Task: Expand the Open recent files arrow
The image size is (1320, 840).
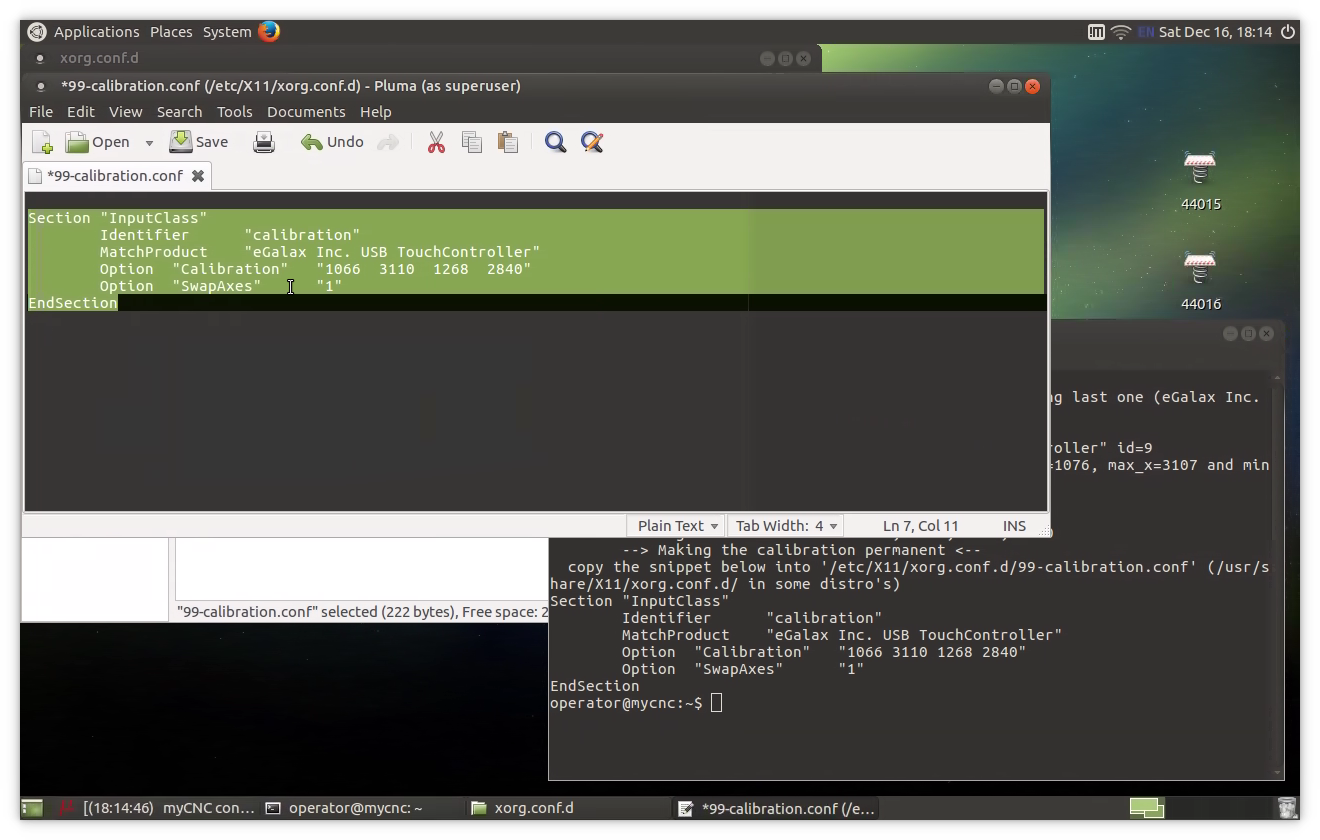Action: (149, 143)
